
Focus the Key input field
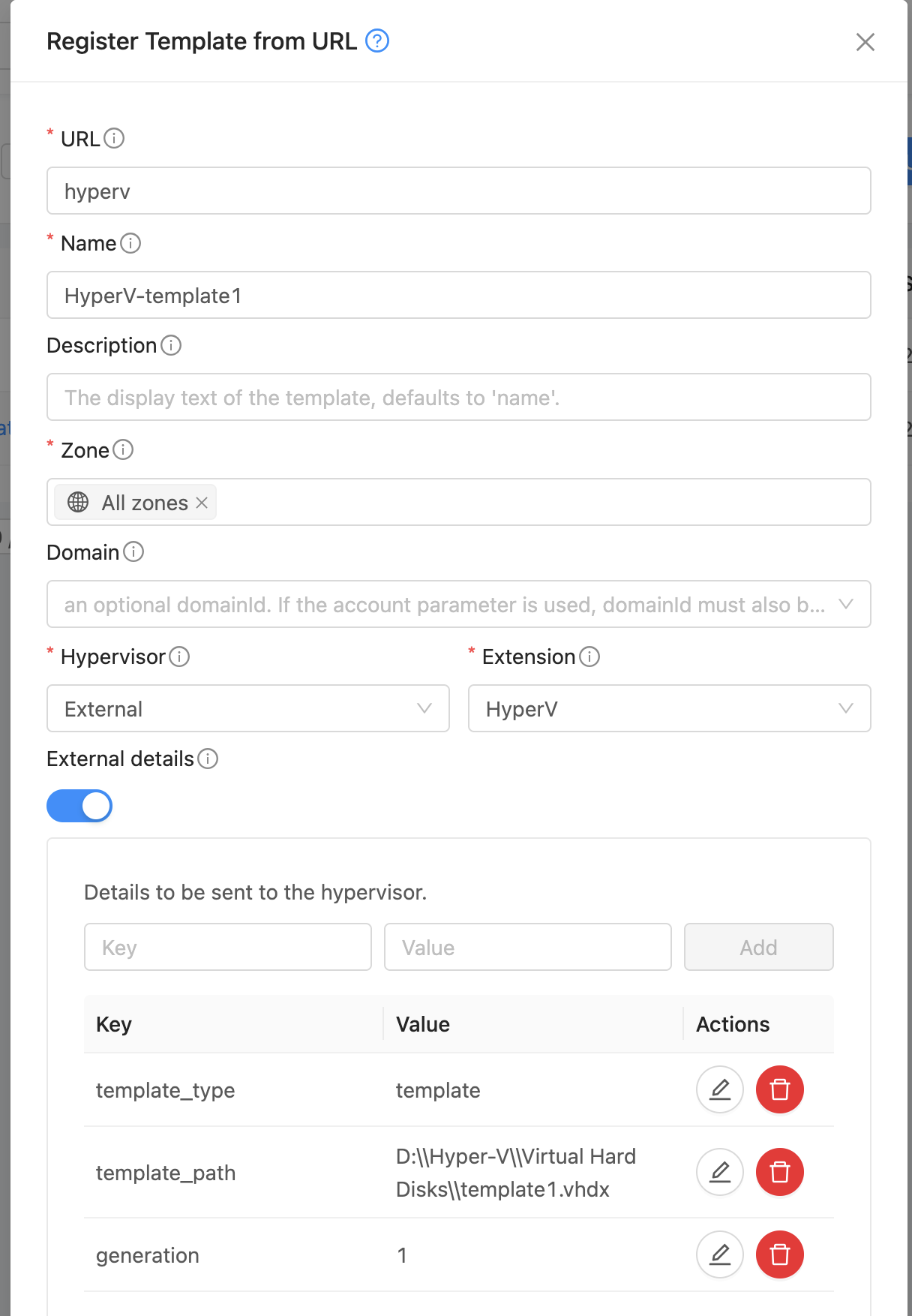point(227,947)
